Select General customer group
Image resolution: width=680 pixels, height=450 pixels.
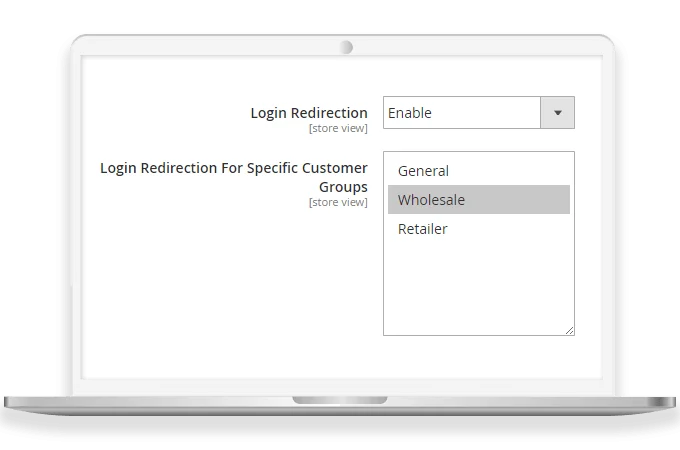pos(479,171)
